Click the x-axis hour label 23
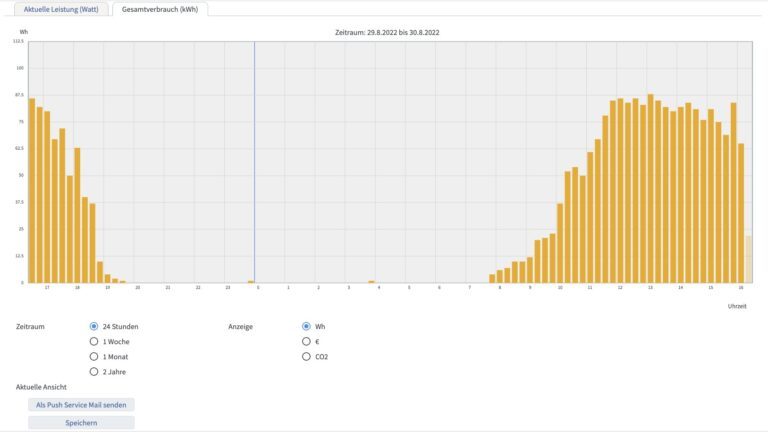This screenshot has width=768, height=432. point(228,288)
